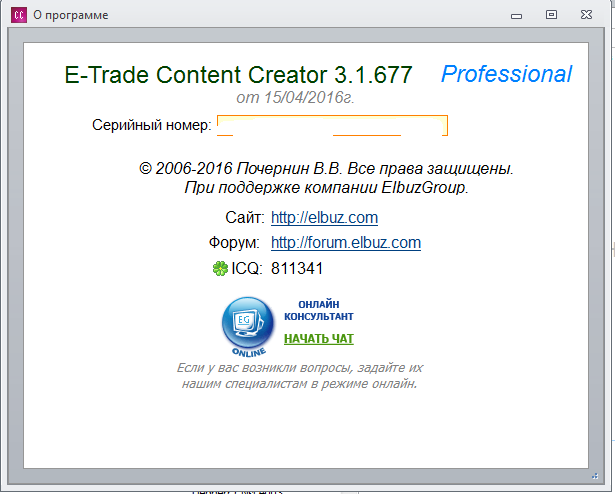
Task: Click the При поддержке компании ElbuzGroup line
Action: (x=326, y=188)
